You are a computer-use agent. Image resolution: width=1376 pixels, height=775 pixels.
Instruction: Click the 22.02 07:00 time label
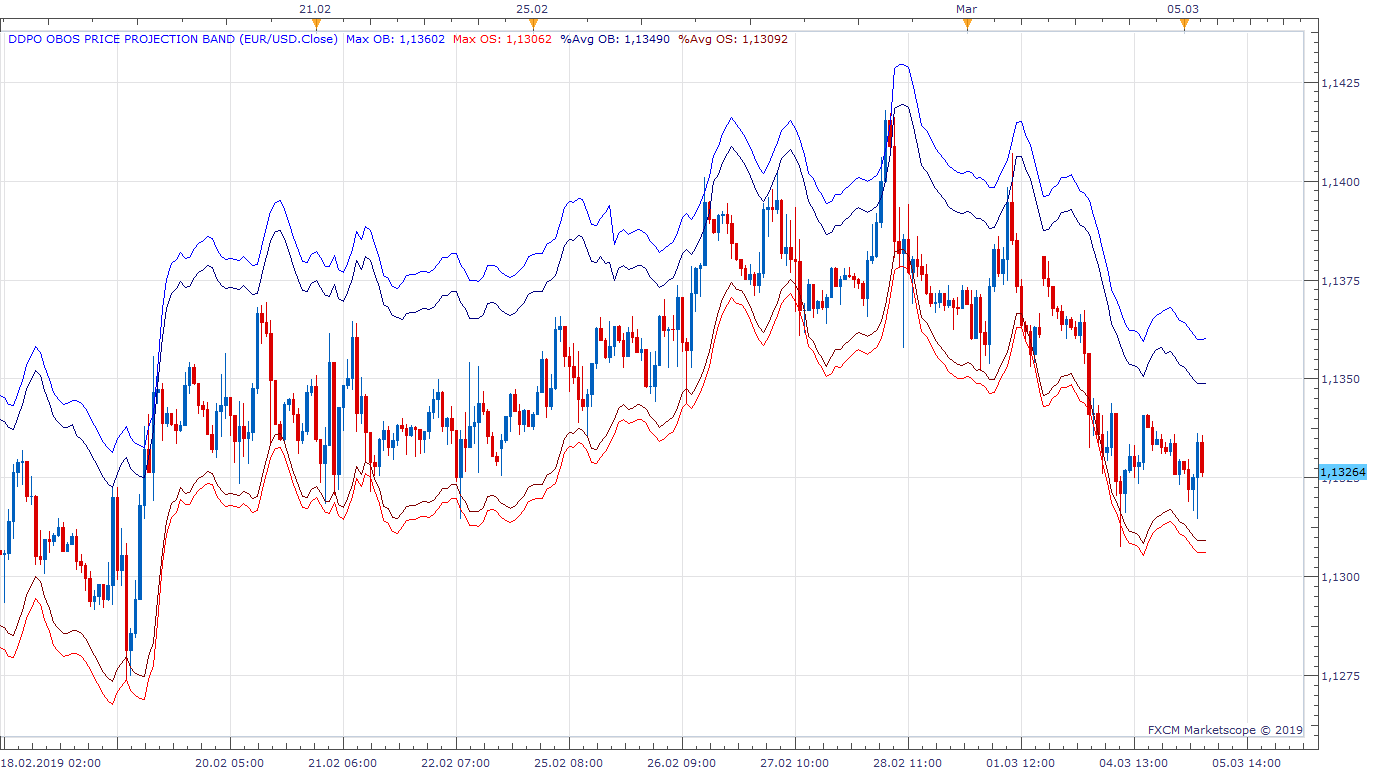click(455, 762)
